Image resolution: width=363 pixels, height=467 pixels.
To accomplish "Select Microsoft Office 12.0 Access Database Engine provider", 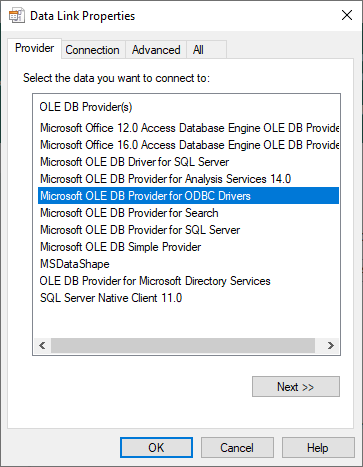I will pyautogui.click(x=189, y=128).
